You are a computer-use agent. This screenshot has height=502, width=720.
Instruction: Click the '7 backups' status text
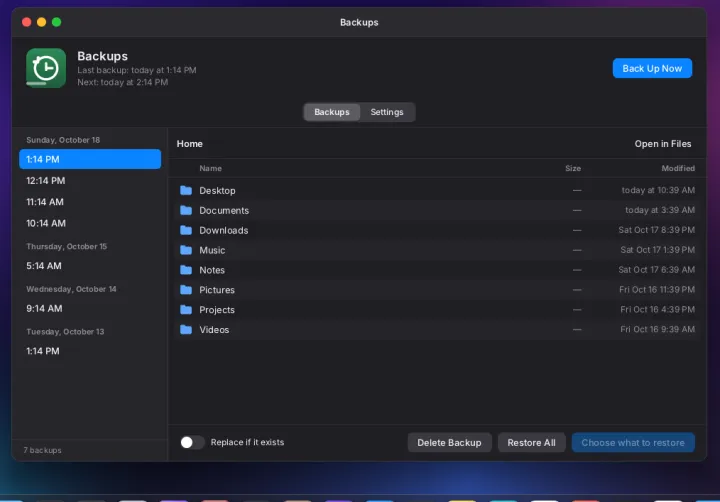[x=42, y=450]
